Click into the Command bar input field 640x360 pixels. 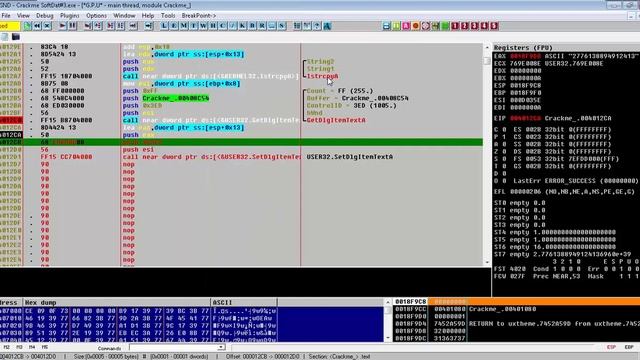point(173,347)
